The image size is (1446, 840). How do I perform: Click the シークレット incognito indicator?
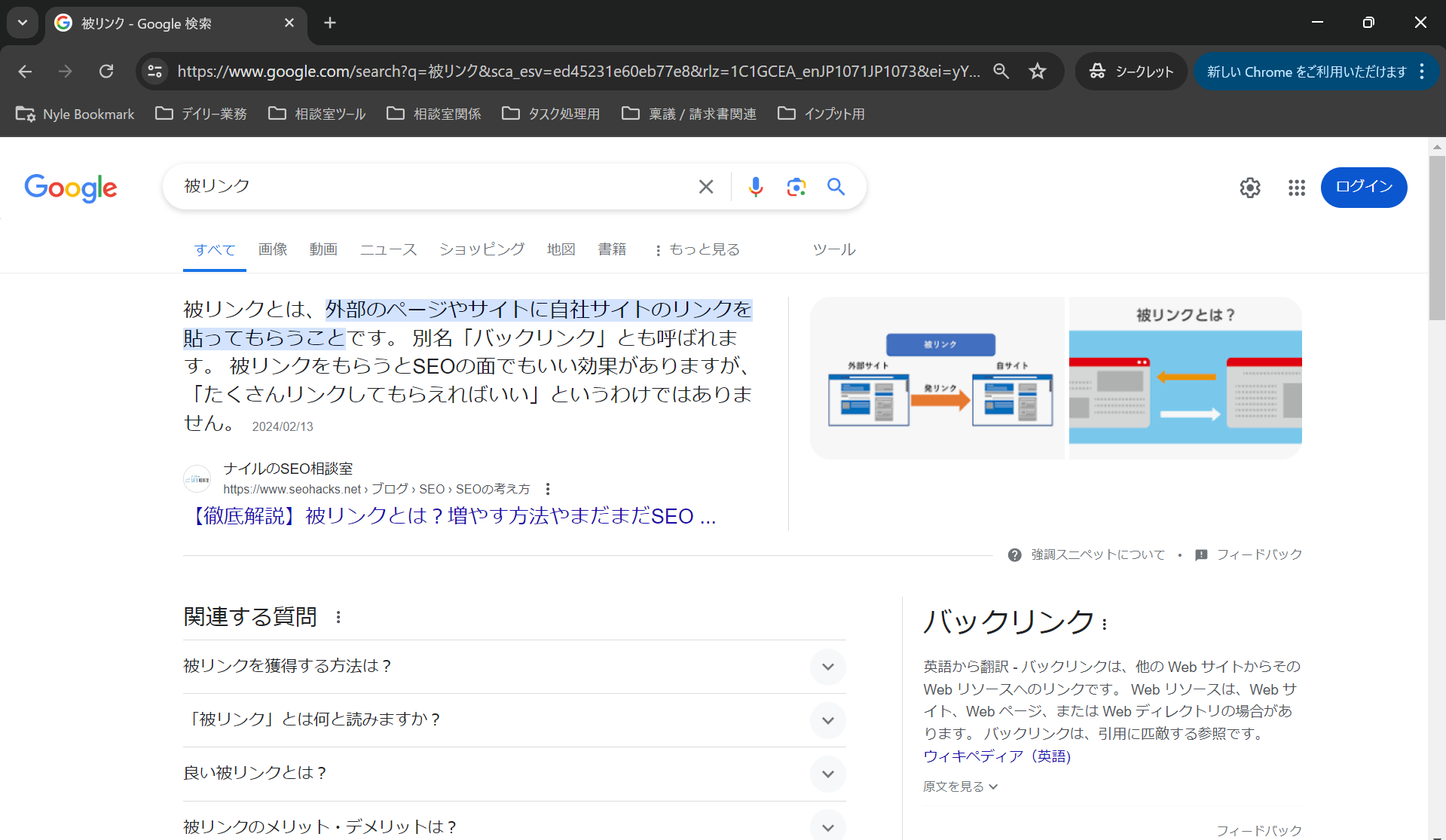pyautogui.click(x=1131, y=72)
